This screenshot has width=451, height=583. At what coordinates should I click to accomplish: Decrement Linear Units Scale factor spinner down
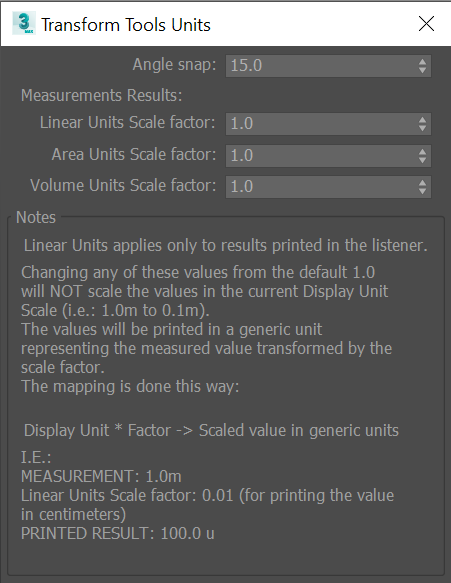pos(422,128)
